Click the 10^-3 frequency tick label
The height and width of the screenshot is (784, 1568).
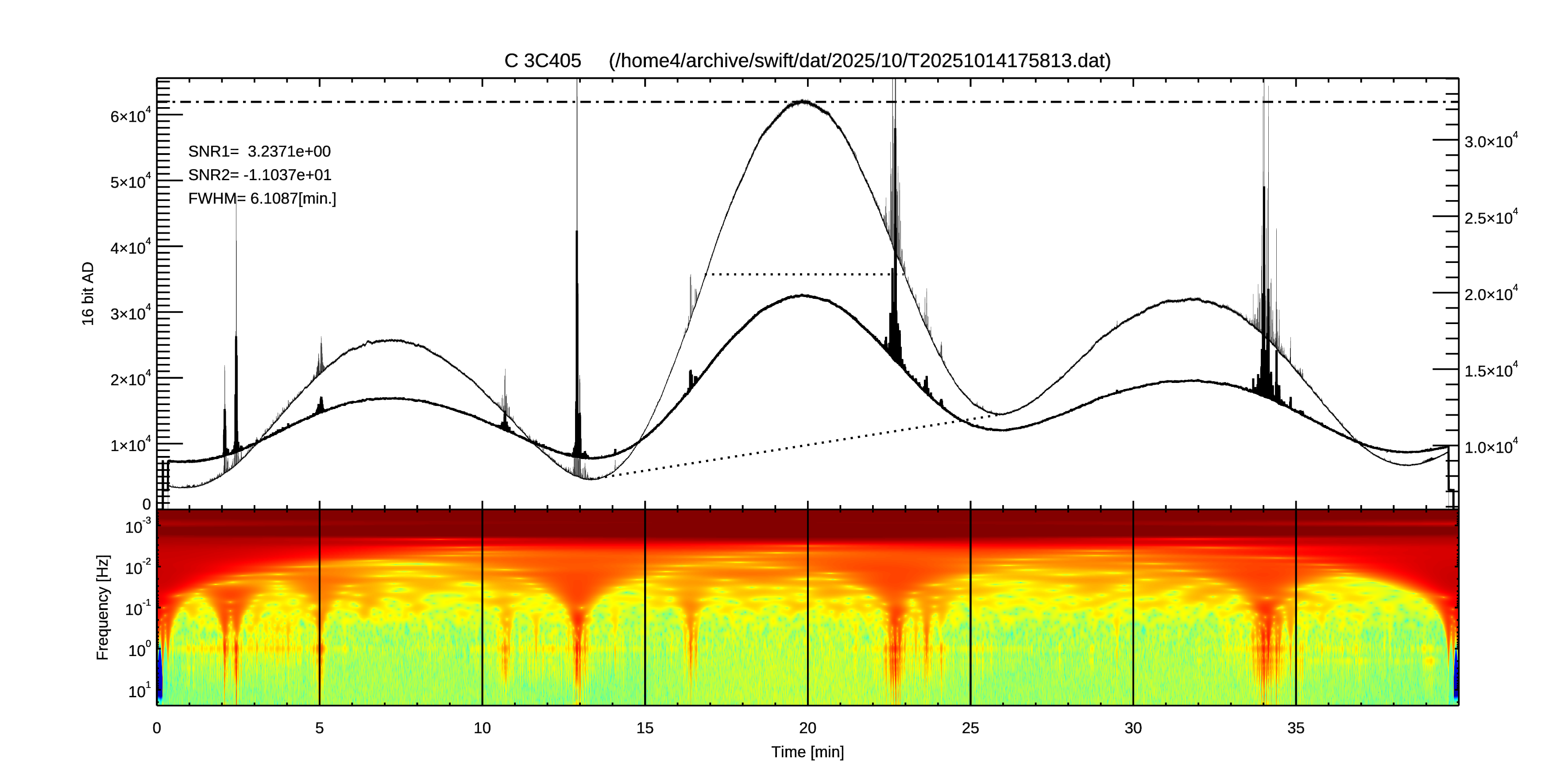click(138, 526)
